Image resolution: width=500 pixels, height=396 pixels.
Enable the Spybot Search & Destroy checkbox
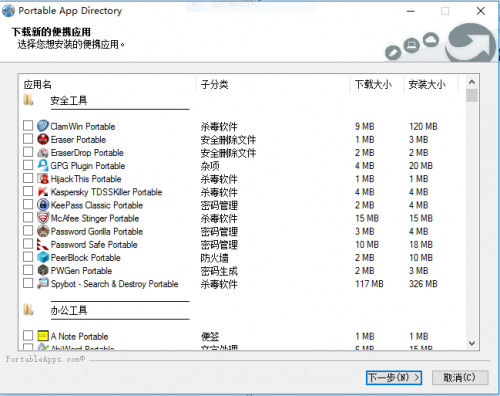28,283
